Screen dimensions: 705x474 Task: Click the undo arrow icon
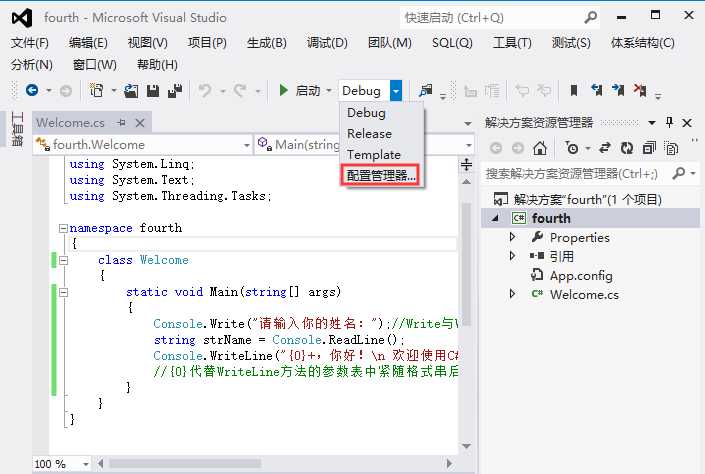(x=205, y=91)
